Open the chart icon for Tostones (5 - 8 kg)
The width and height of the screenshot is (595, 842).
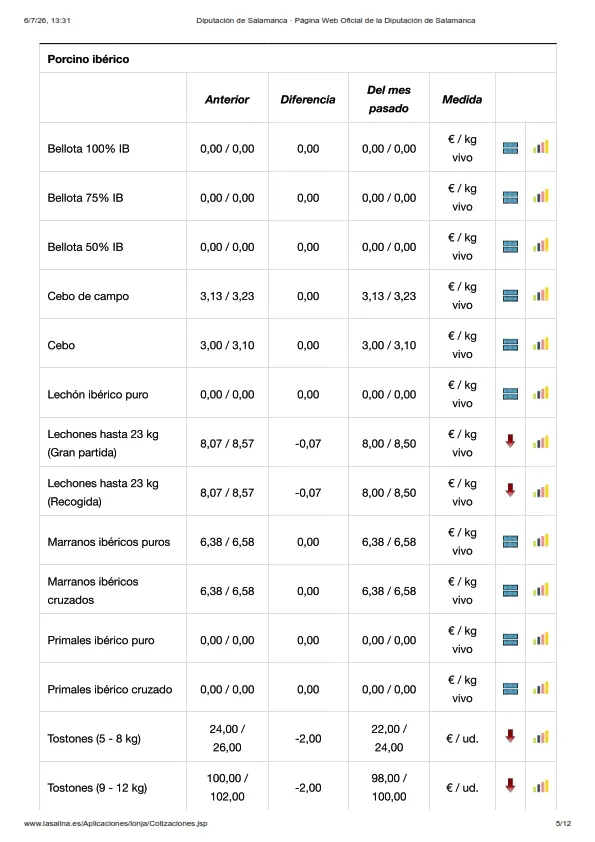[x=541, y=737]
